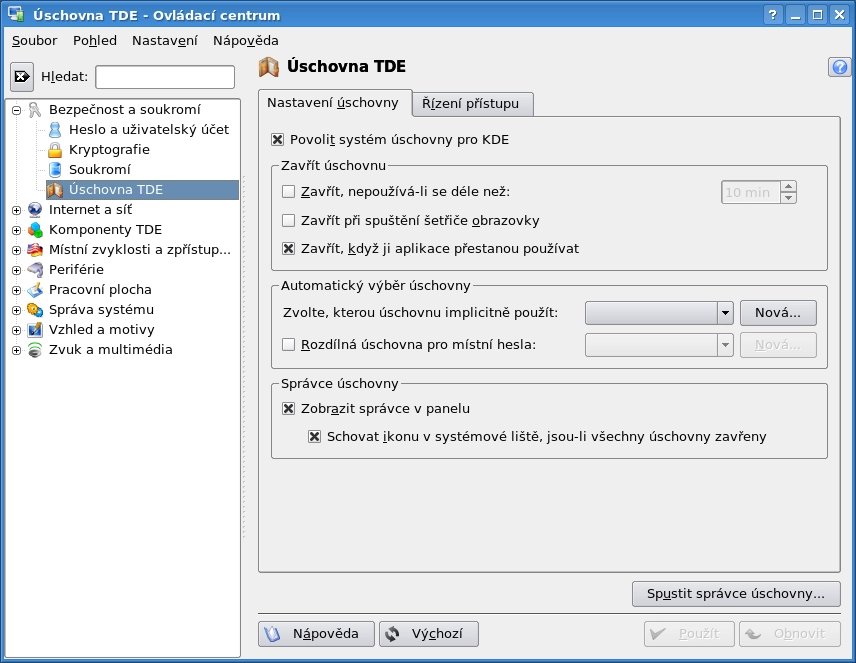Click the blue help icon beside module title

[840, 67]
